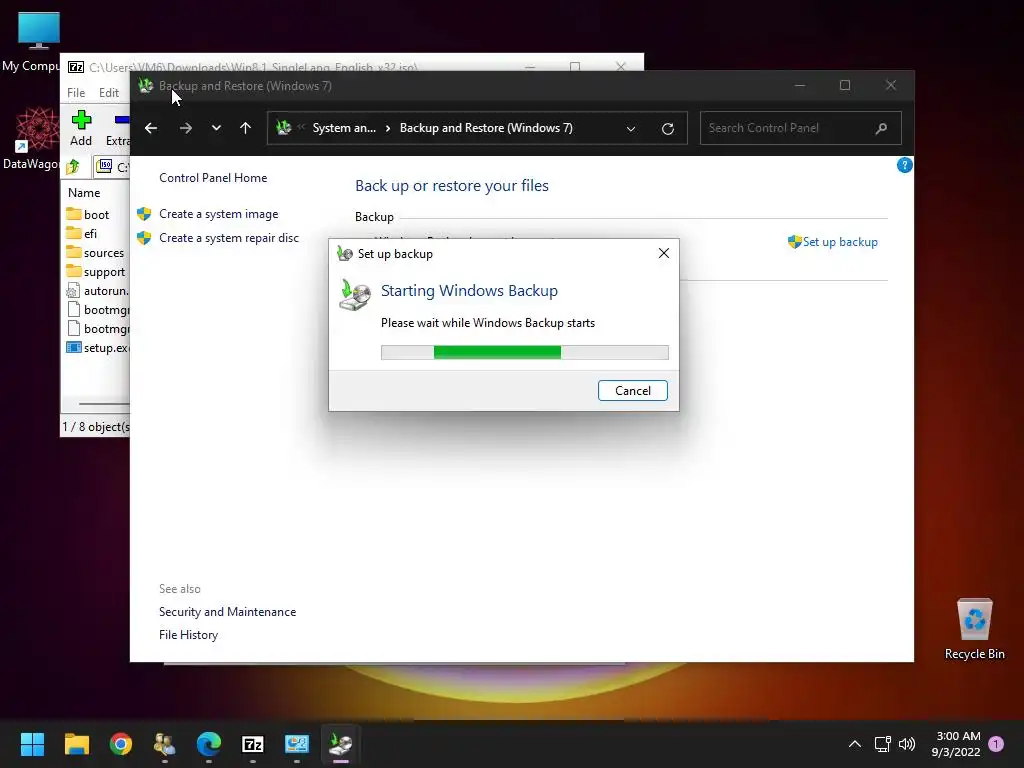Click the window title icon of Backup and Restore
The width and height of the screenshot is (1024, 768).
[146, 86]
